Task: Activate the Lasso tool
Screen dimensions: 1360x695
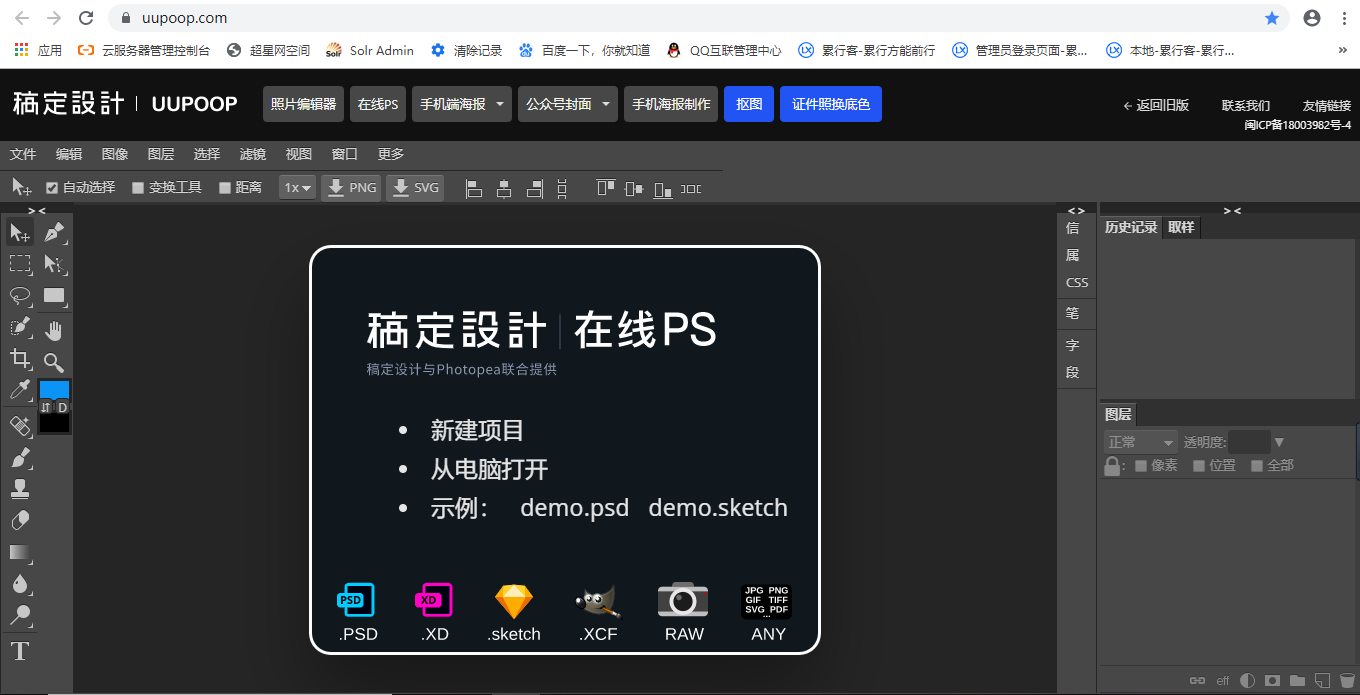Action: click(20, 296)
